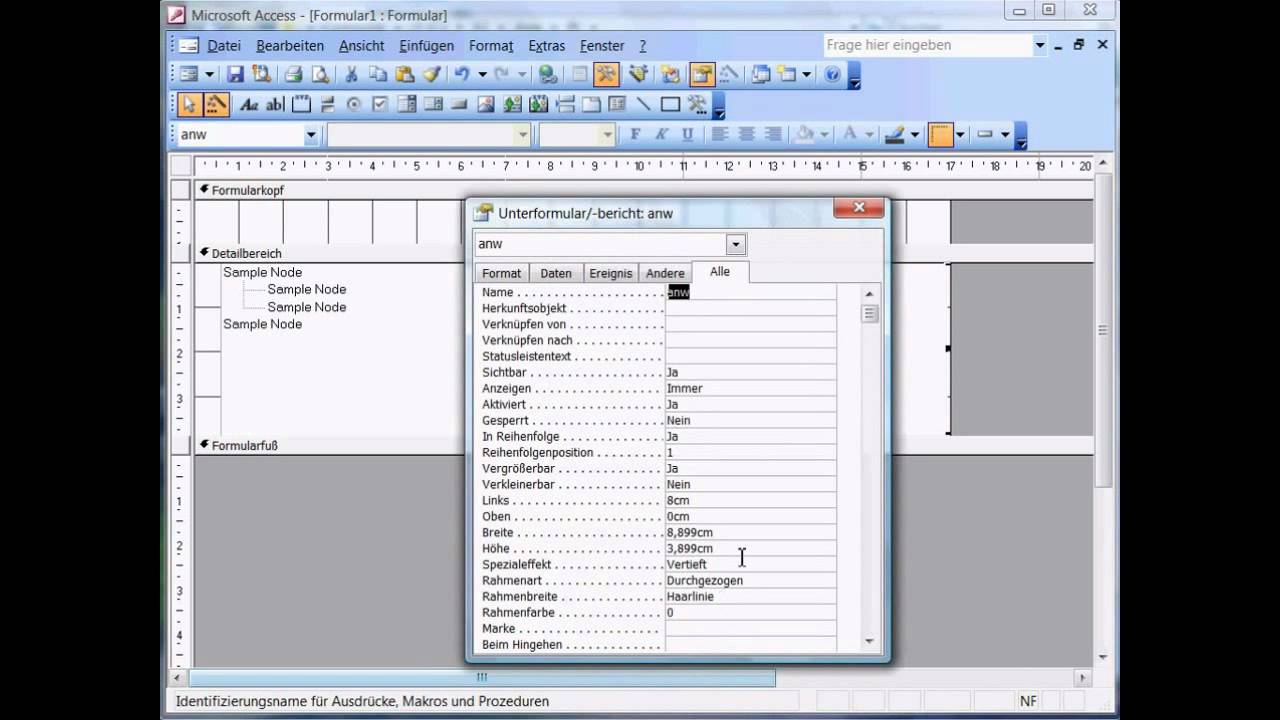
Task: Toggle the Properties window button
Action: click(x=702, y=74)
